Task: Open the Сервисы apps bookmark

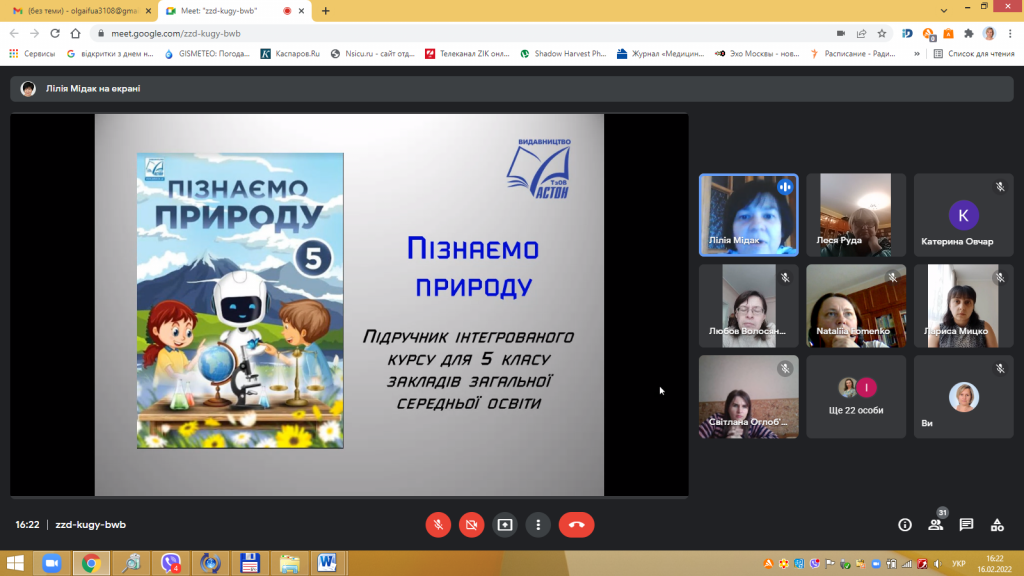Action: pos(32,54)
